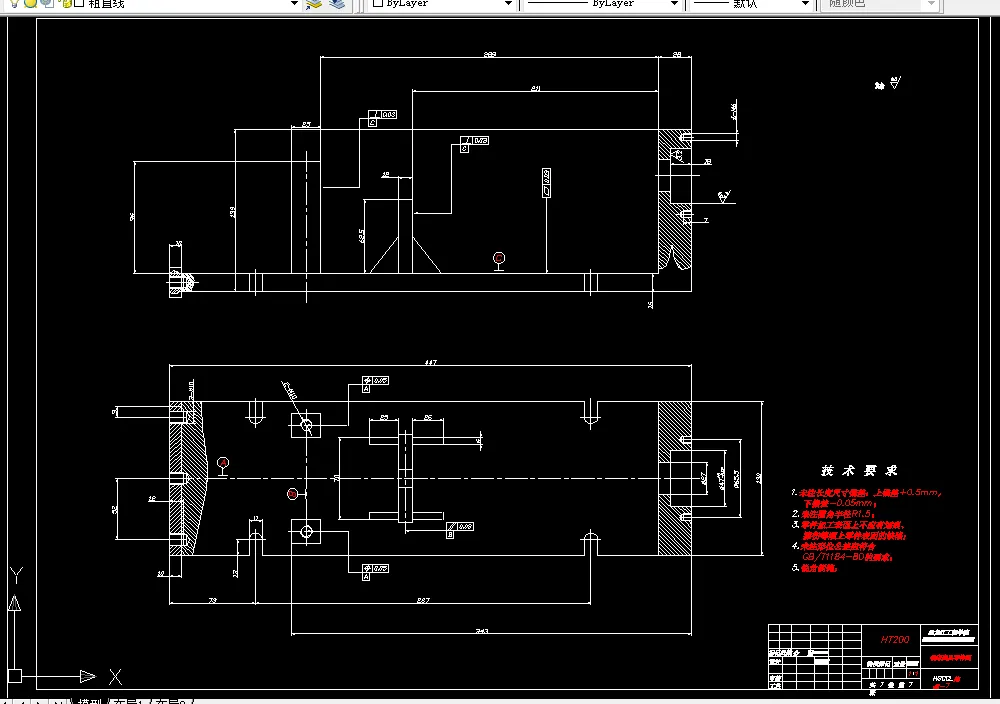Click Make Object's Layer Current icon
The height and width of the screenshot is (704, 1000).
[313, 4]
